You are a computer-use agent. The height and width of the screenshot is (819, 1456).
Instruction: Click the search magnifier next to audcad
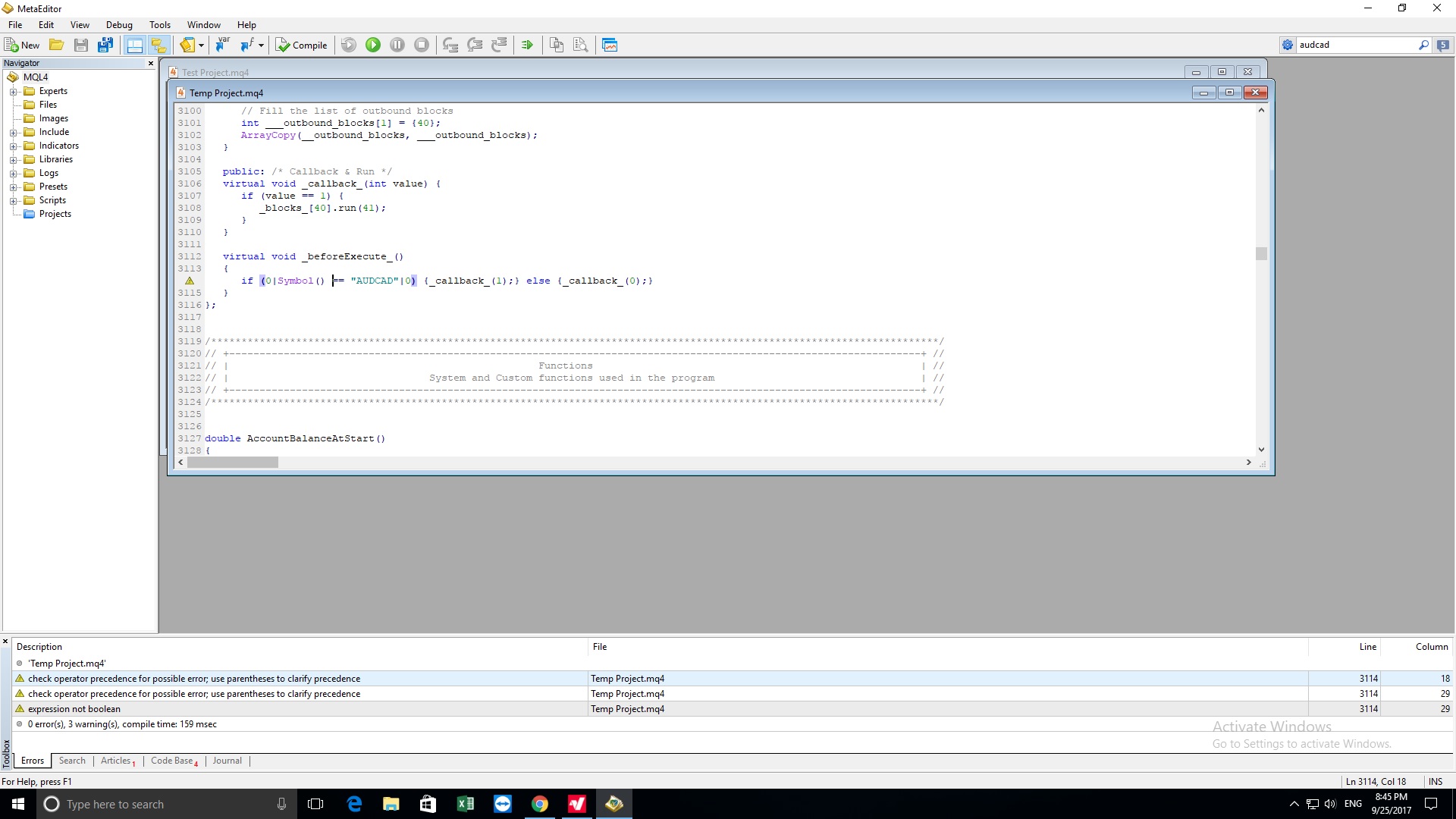click(1423, 45)
